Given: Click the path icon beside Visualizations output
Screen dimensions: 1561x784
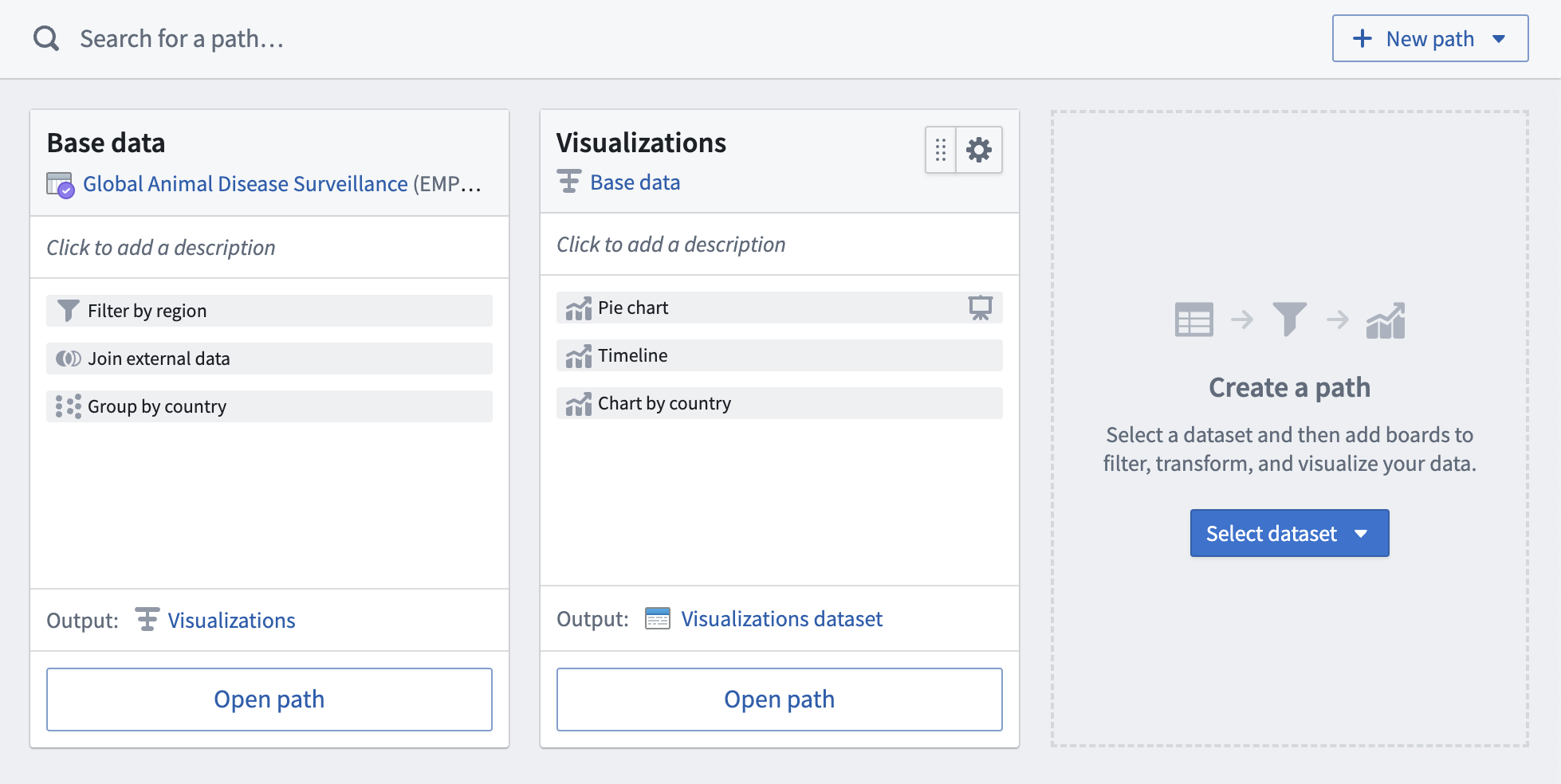Looking at the screenshot, I should point(147,620).
